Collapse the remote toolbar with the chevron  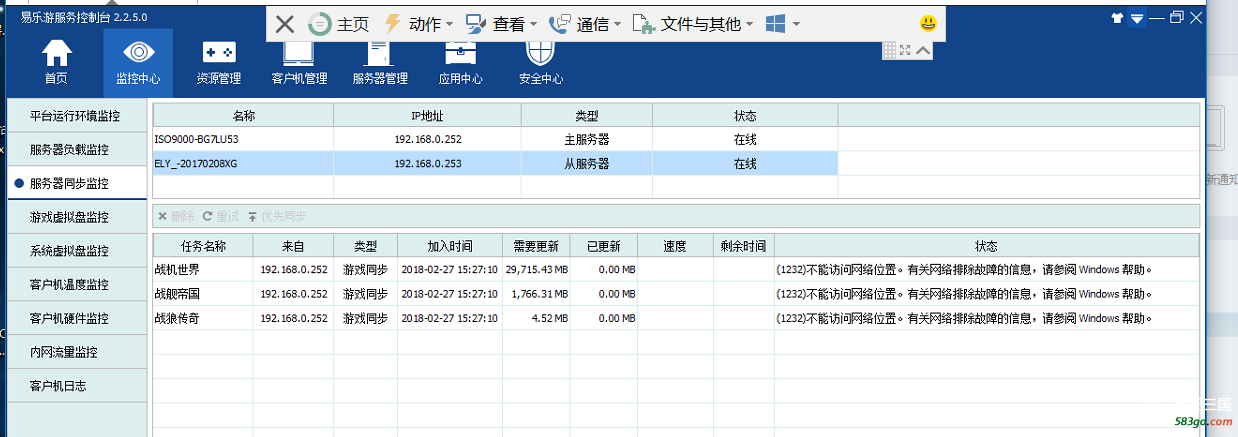point(923,50)
